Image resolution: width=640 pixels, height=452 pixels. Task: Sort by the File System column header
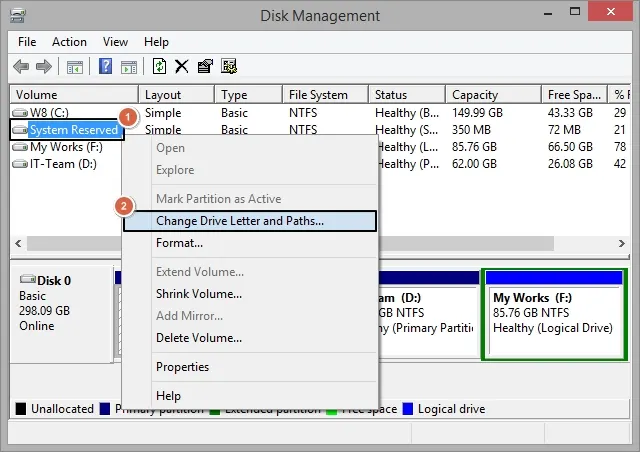point(325,95)
